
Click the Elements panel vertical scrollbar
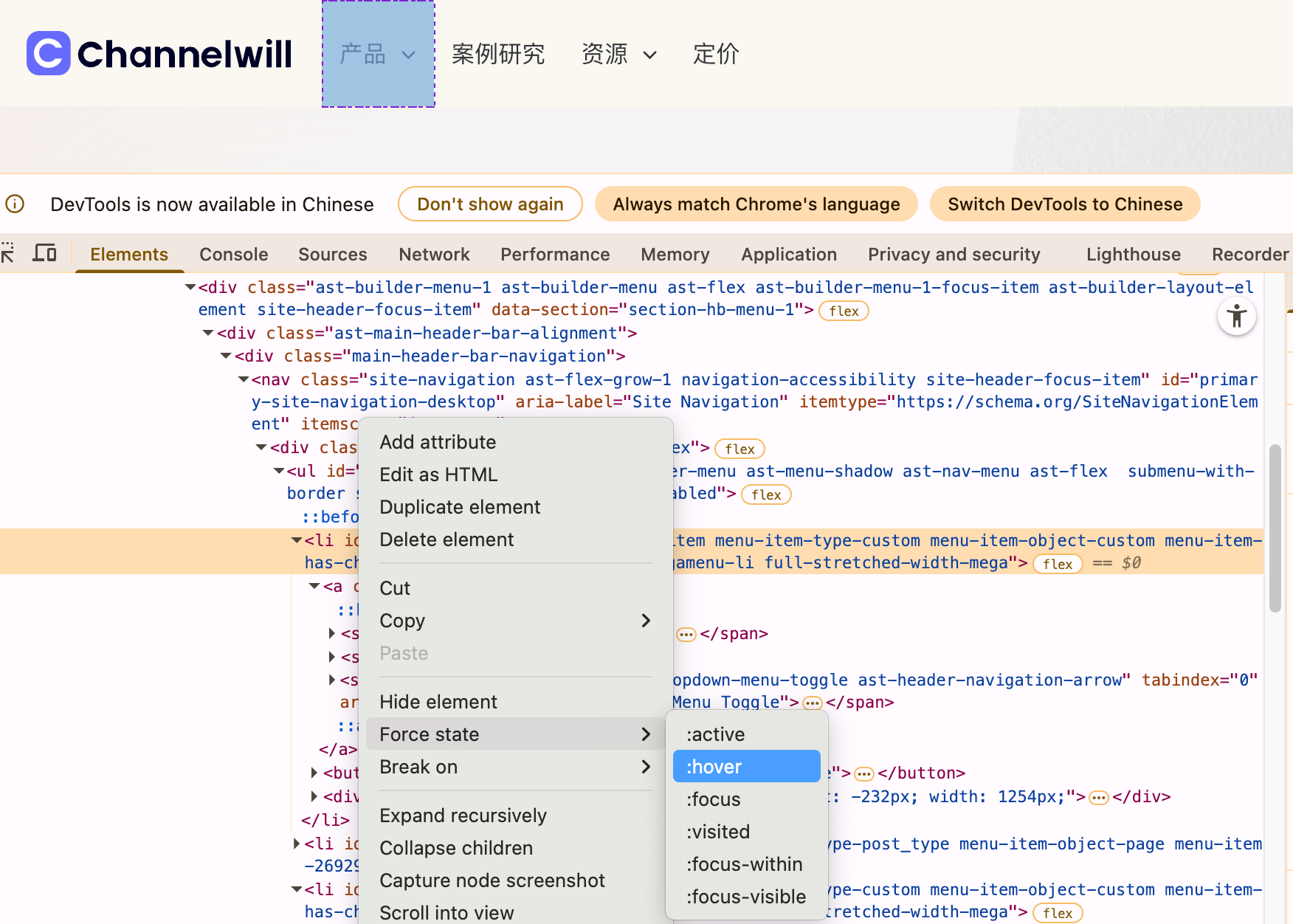[1275, 528]
